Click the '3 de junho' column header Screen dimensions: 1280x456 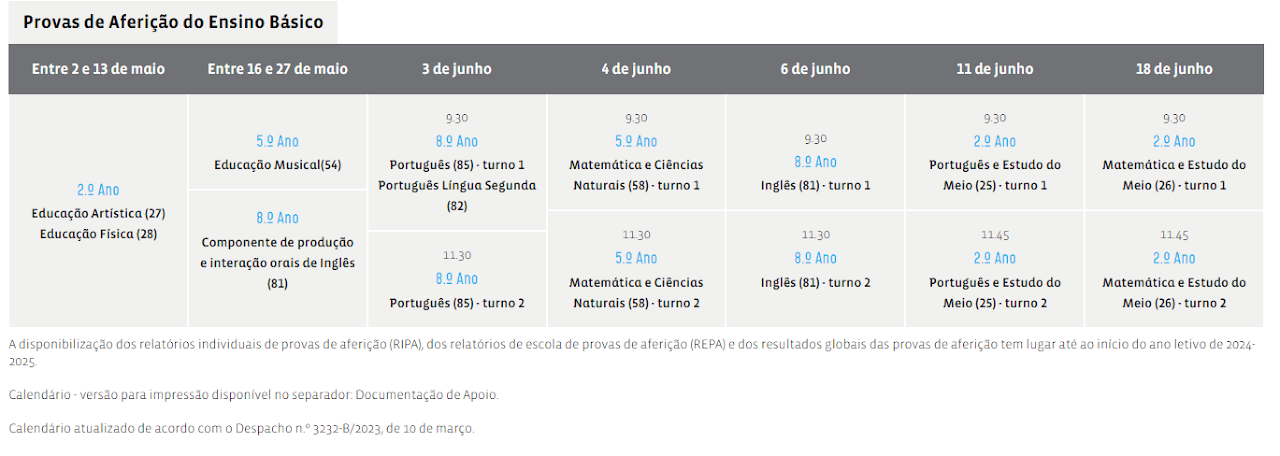coord(456,69)
